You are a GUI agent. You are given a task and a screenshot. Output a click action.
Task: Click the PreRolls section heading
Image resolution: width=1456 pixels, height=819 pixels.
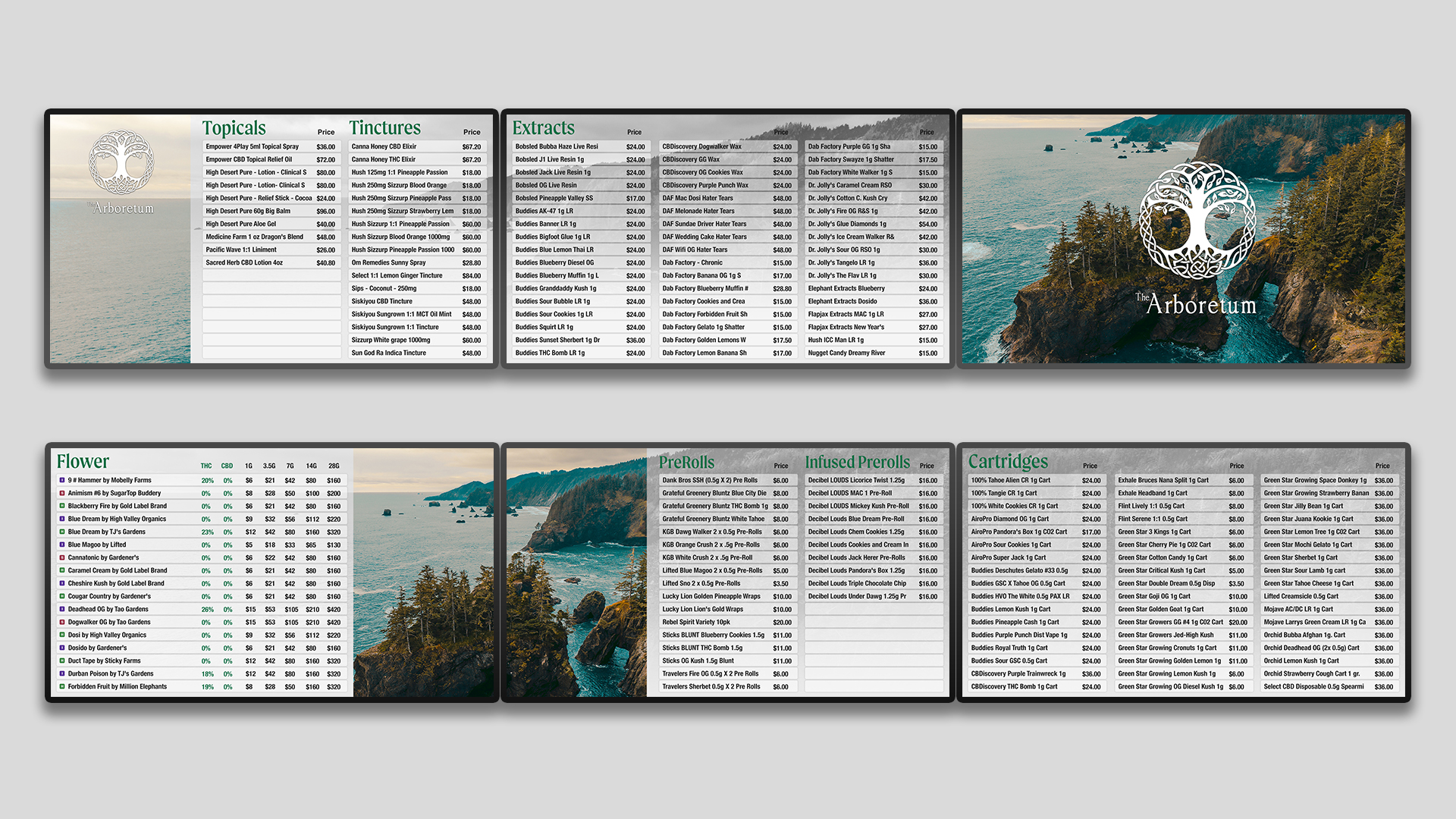coord(686,463)
